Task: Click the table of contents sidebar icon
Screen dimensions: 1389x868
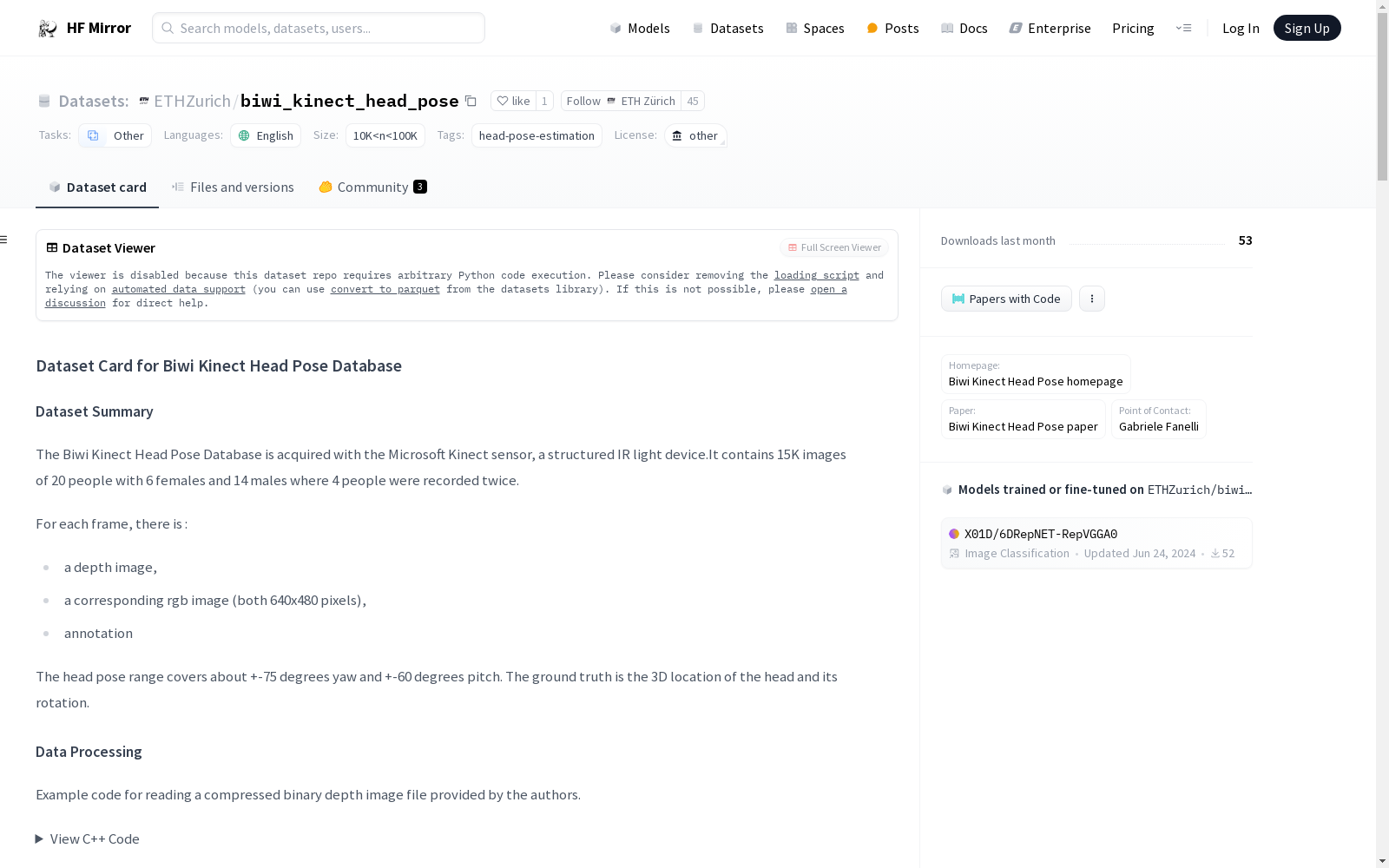Action: pyautogui.click(x=4, y=240)
